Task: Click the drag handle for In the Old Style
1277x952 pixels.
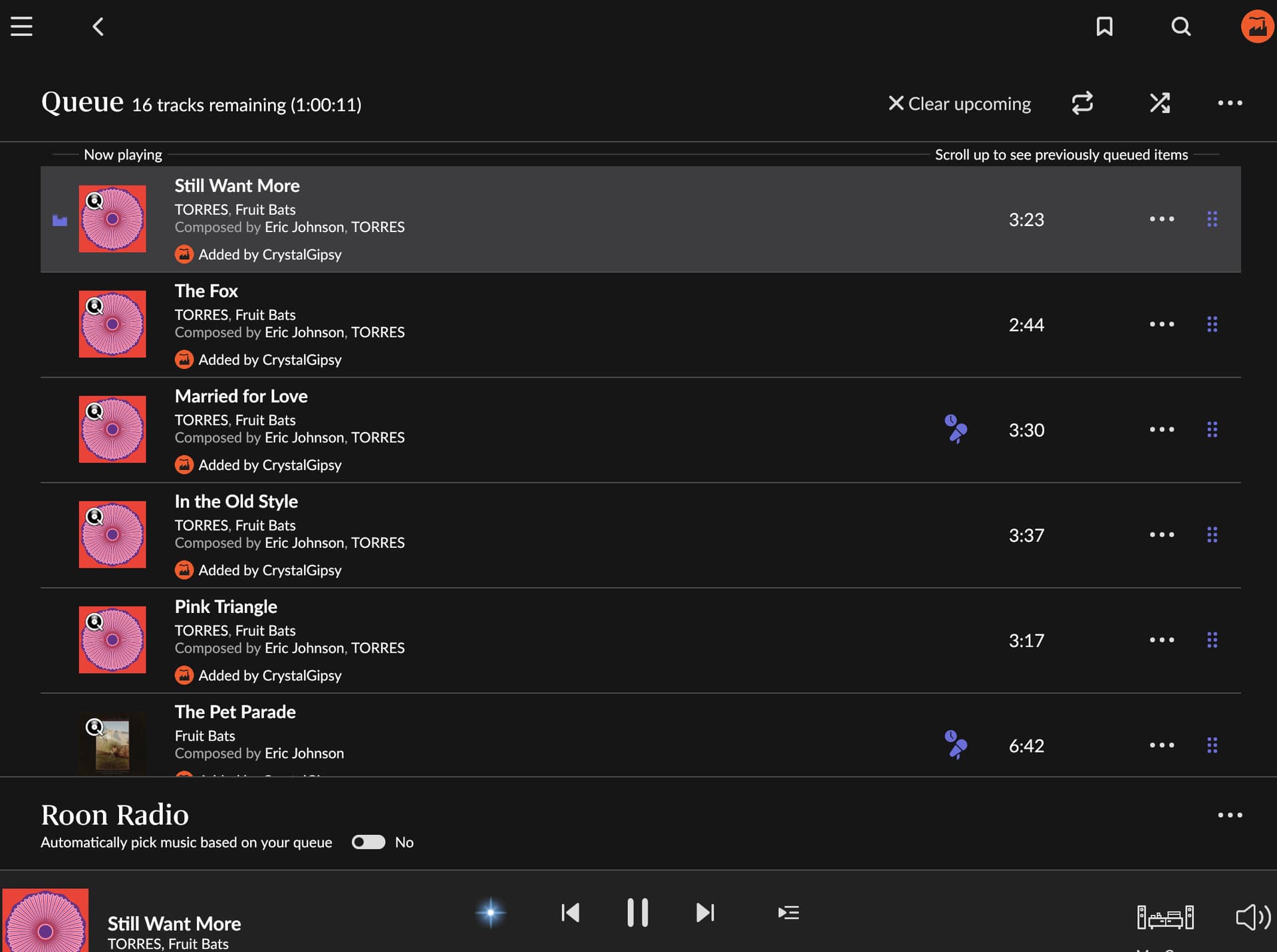Action: (1212, 535)
